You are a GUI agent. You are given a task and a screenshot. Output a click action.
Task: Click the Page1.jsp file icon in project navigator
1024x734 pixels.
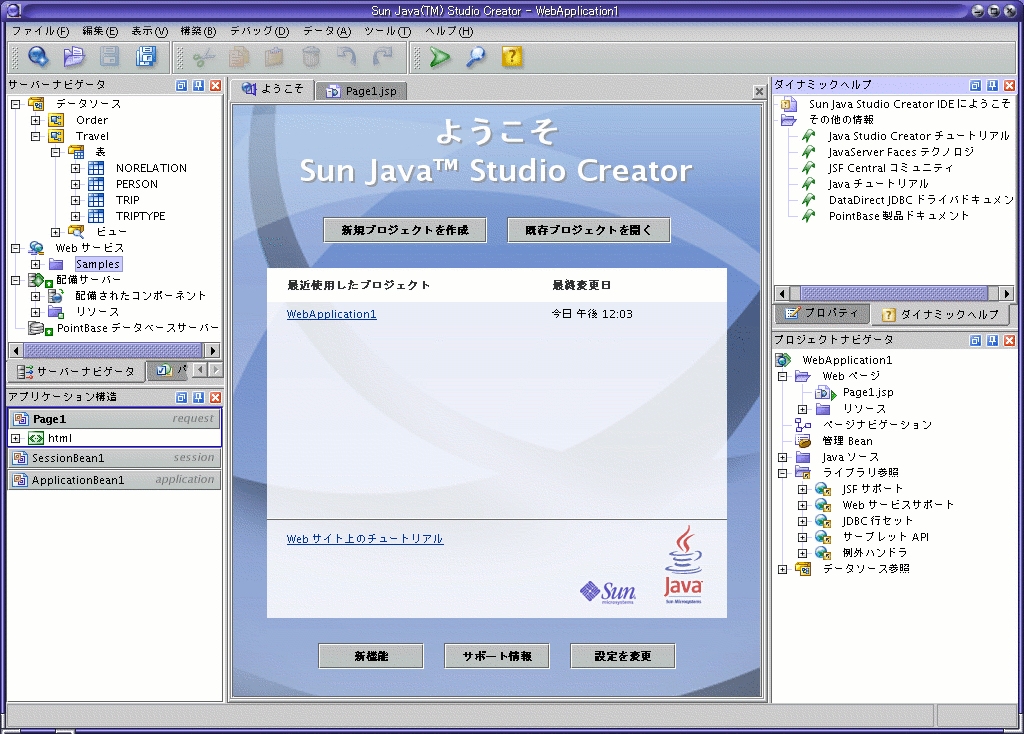pyautogui.click(x=826, y=392)
